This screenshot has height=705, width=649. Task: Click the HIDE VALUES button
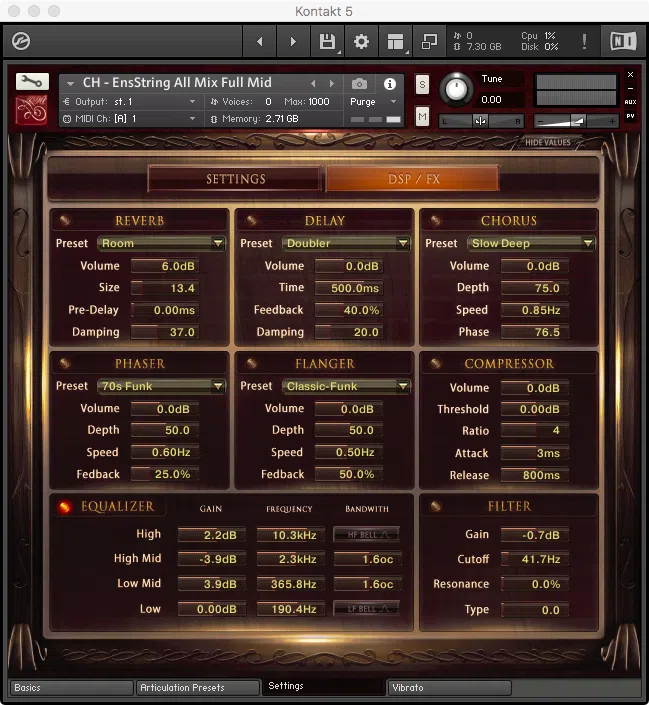(548, 143)
